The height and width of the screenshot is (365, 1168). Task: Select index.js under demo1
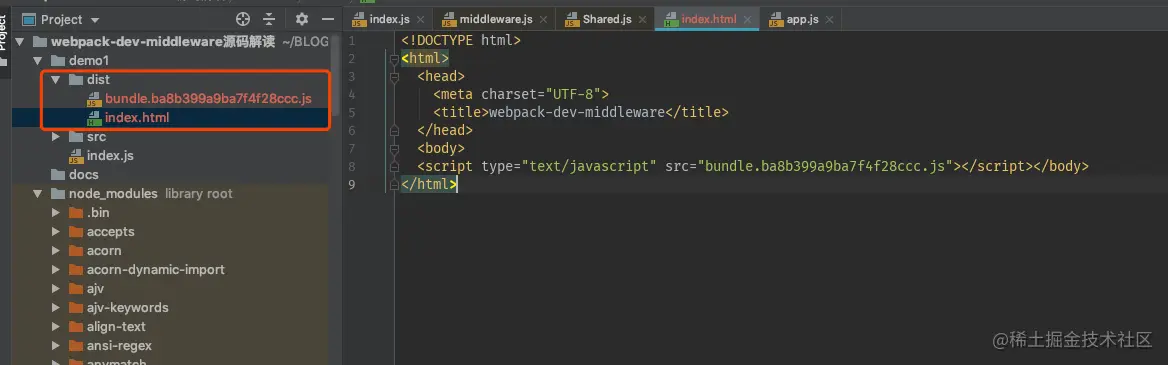110,156
